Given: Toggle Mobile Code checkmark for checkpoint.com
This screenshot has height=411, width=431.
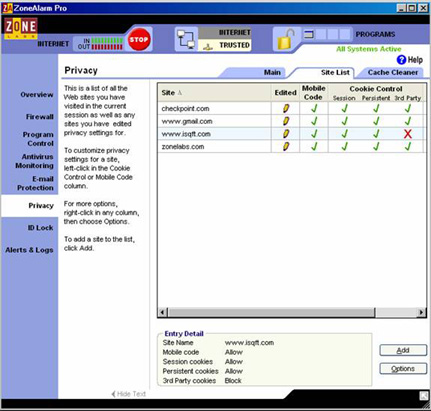Looking at the screenshot, I should pyautogui.click(x=314, y=108).
